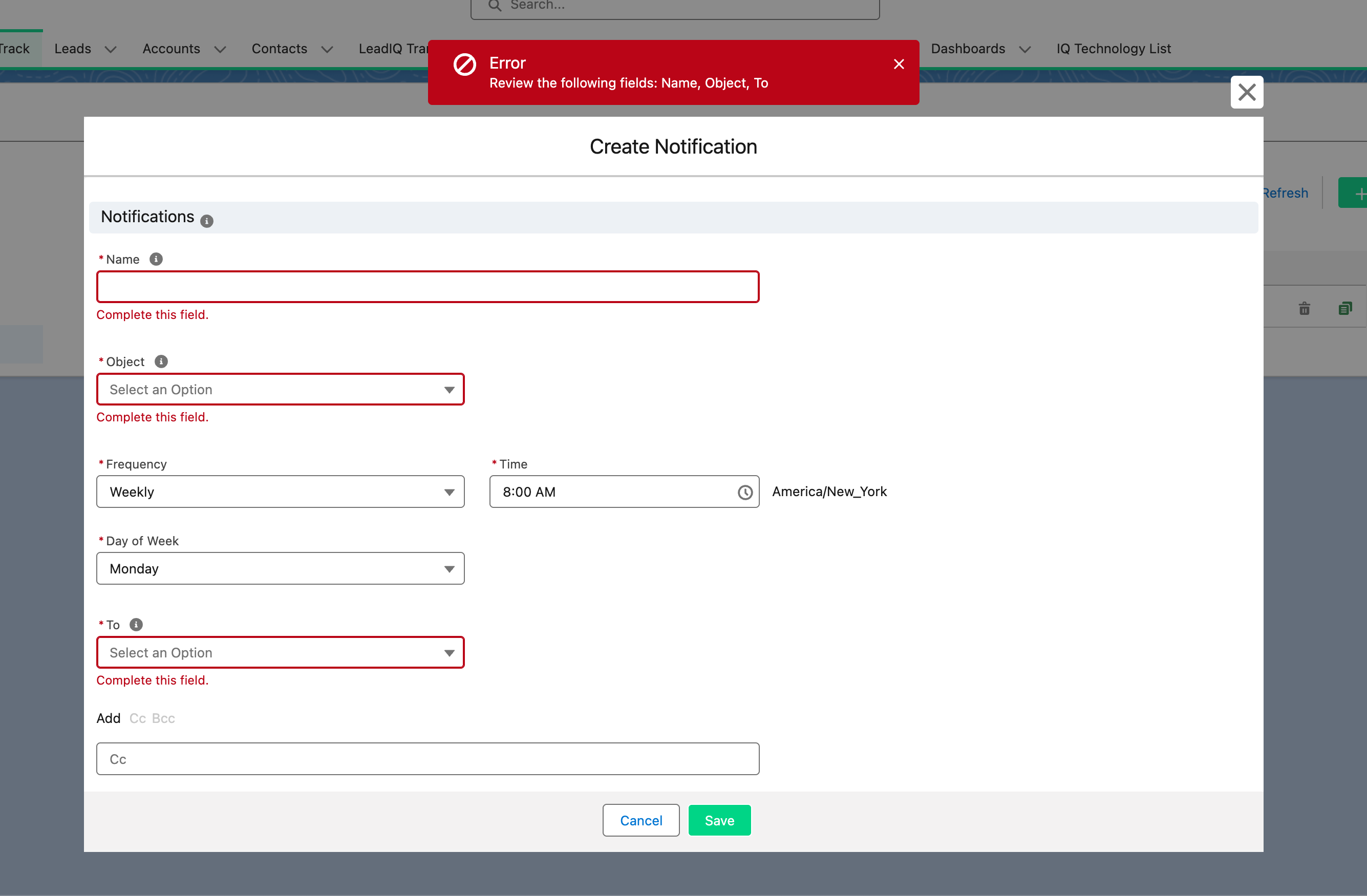The height and width of the screenshot is (896, 1367).
Task: Click the Object field info icon
Action: pos(161,361)
